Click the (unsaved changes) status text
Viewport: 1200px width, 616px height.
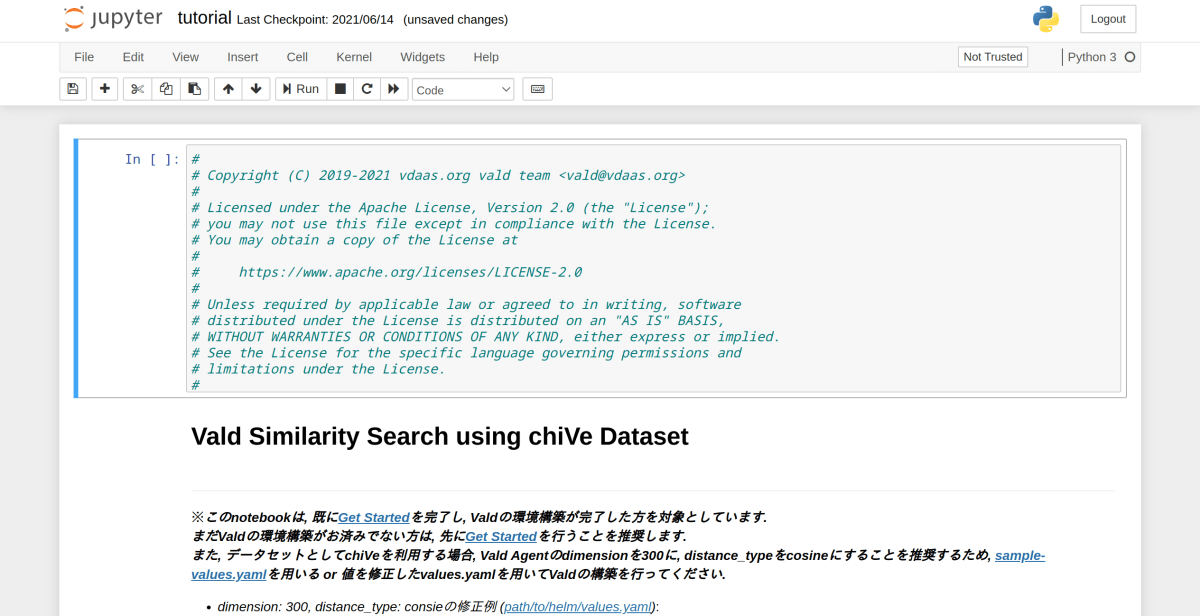(456, 19)
